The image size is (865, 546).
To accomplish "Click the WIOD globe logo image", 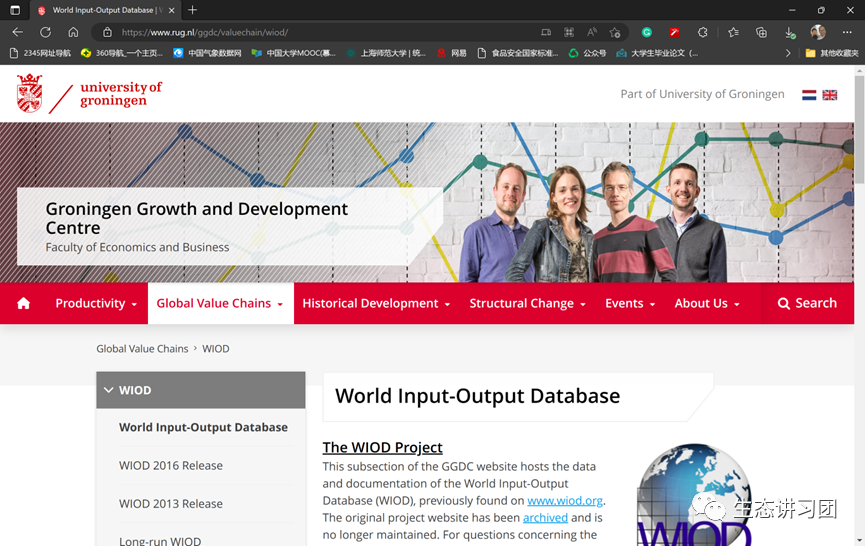I will [x=694, y=495].
